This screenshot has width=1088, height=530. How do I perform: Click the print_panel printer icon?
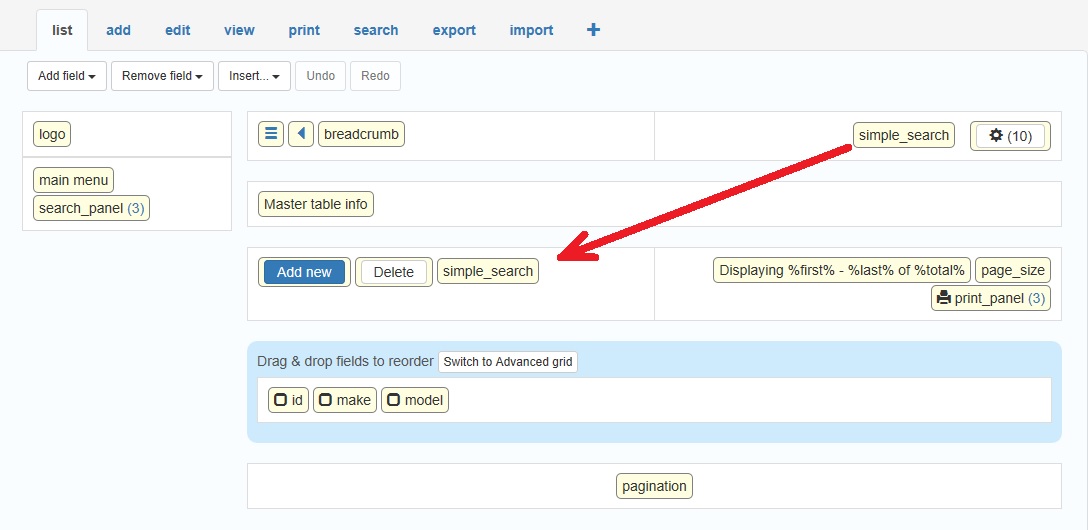943,298
